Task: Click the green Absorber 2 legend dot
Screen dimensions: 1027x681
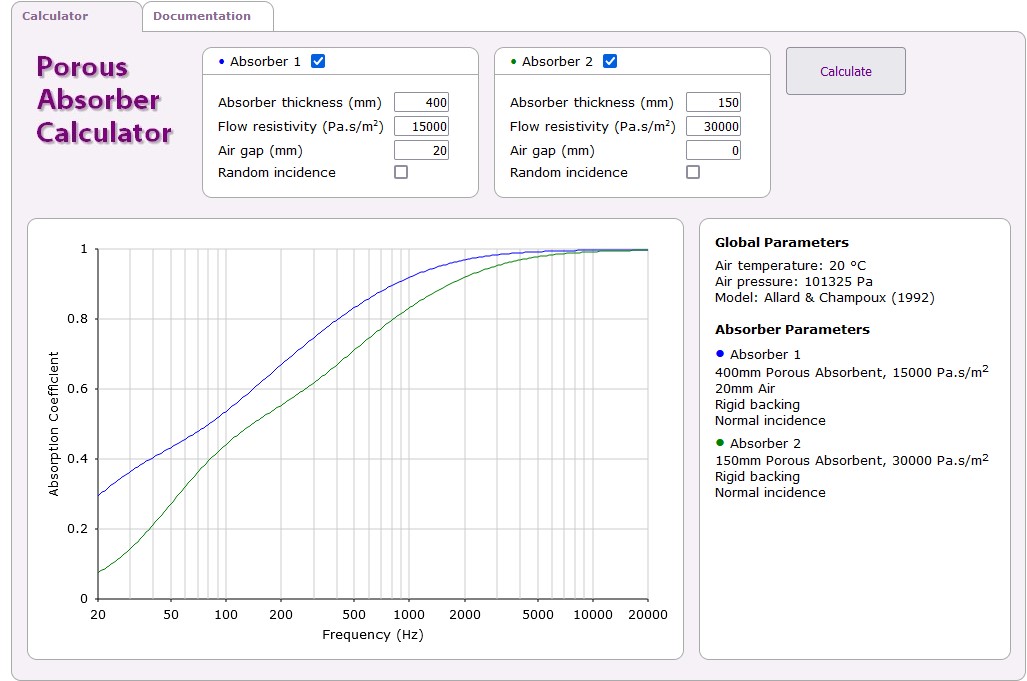Action: pyautogui.click(x=720, y=442)
